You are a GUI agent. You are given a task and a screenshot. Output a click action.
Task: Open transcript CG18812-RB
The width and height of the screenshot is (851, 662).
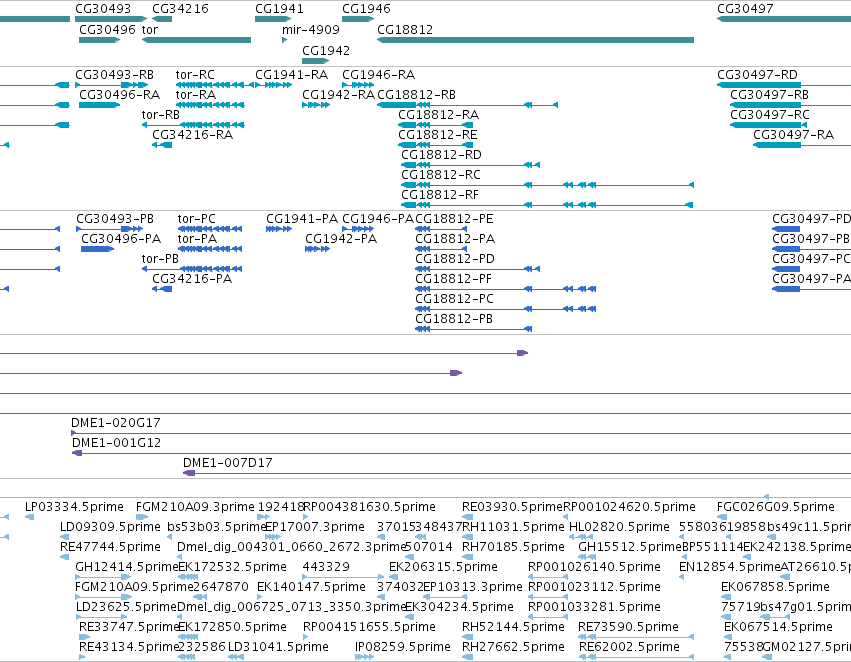(416, 94)
